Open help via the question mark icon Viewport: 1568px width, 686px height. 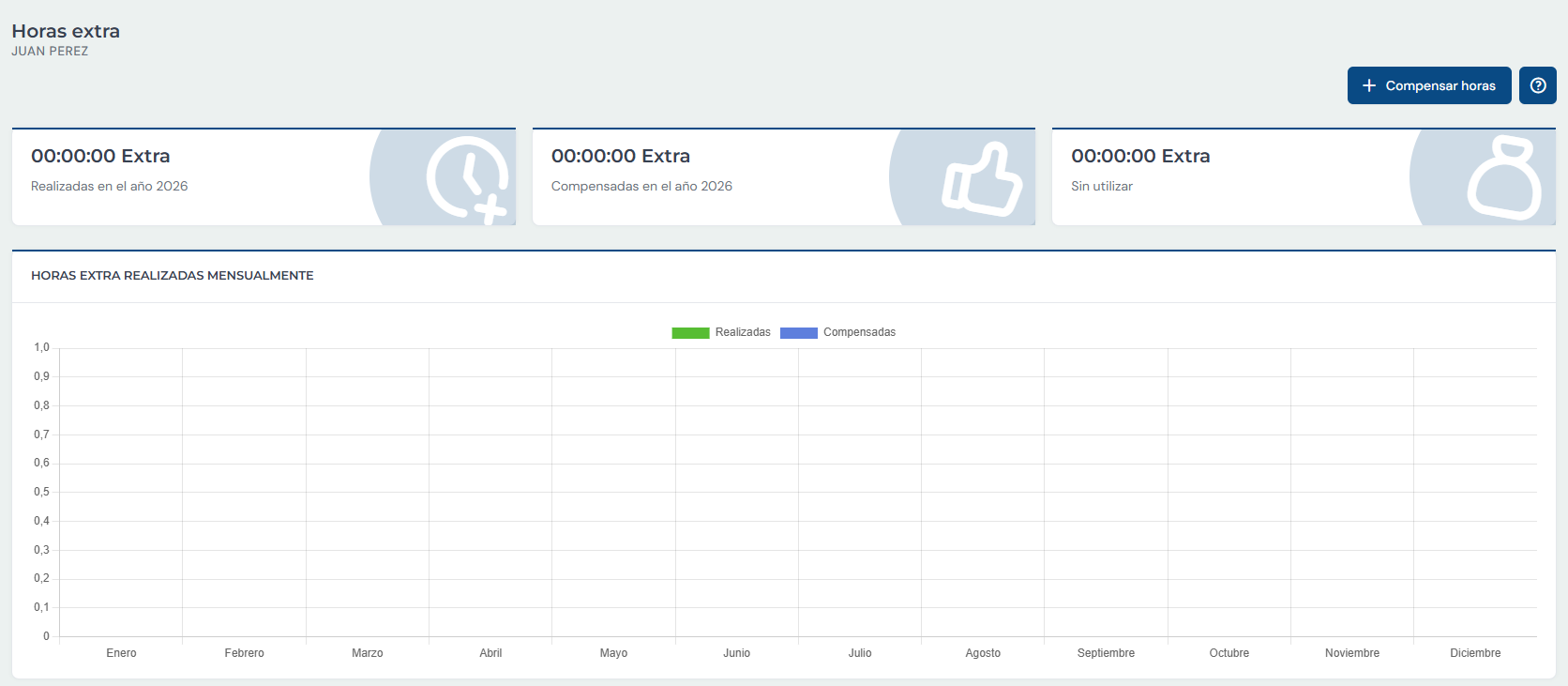1538,85
